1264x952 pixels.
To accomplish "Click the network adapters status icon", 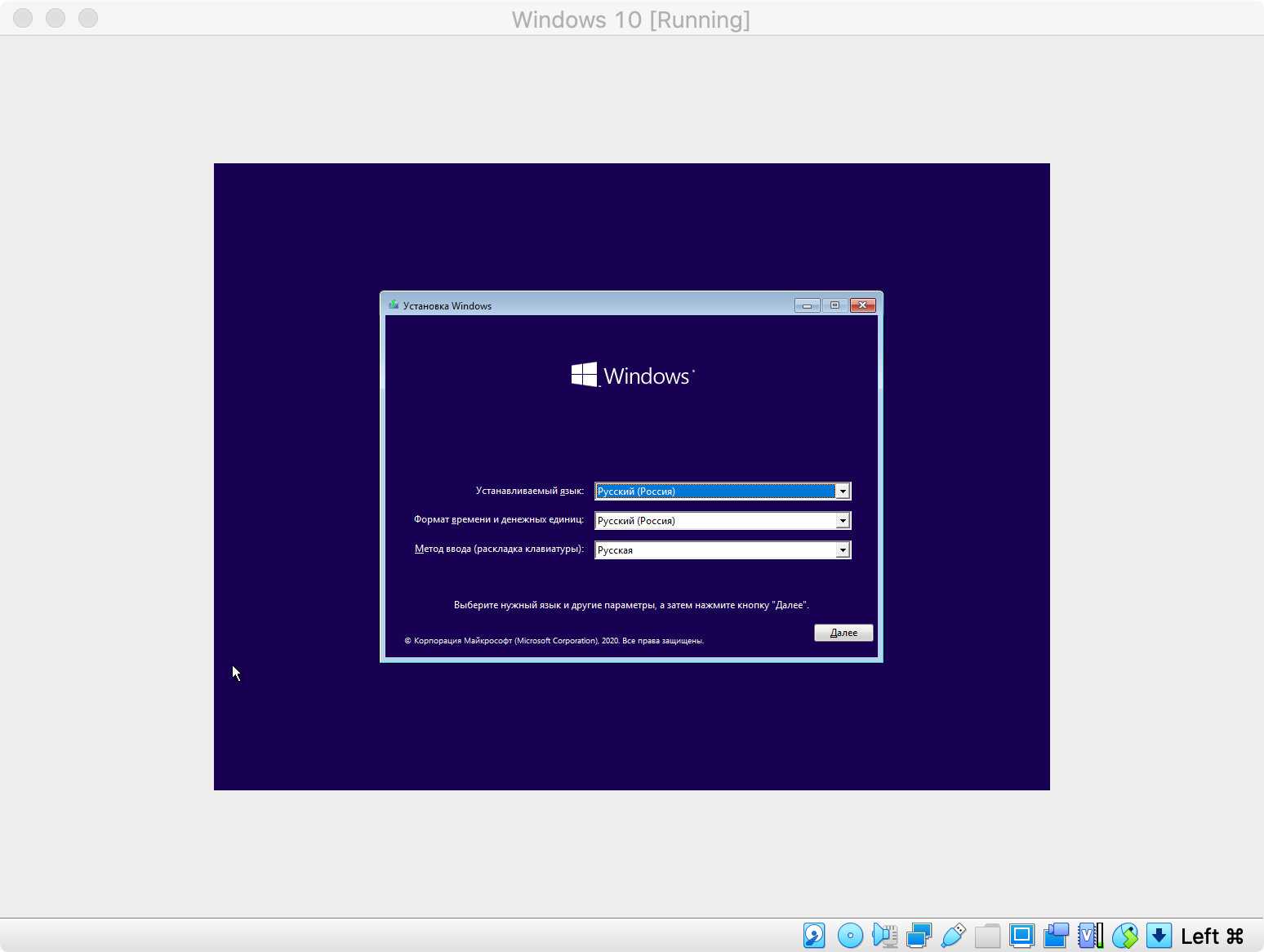I will [919, 935].
